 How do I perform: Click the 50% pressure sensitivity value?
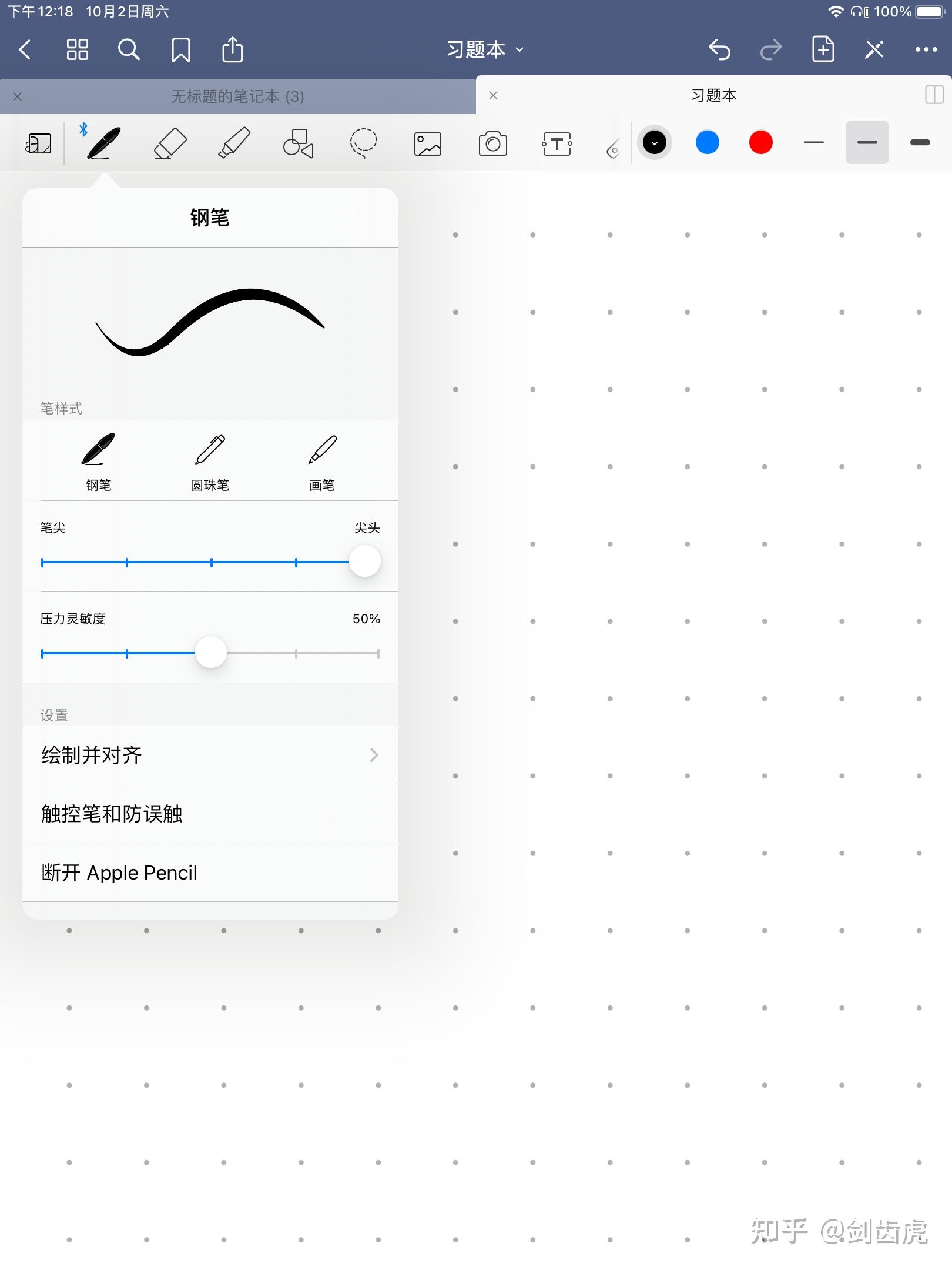366,619
